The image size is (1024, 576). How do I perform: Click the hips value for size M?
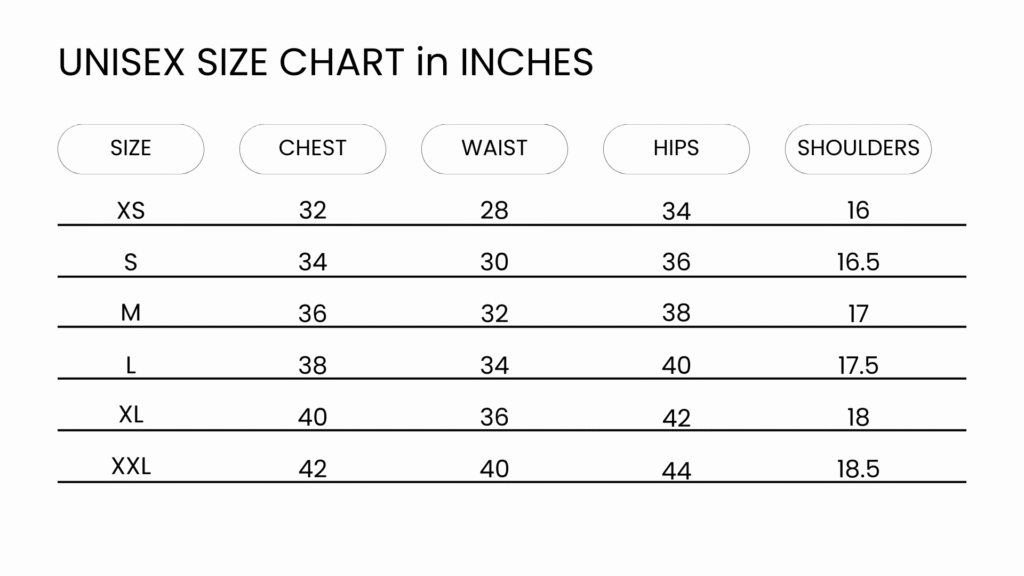[676, 314]
